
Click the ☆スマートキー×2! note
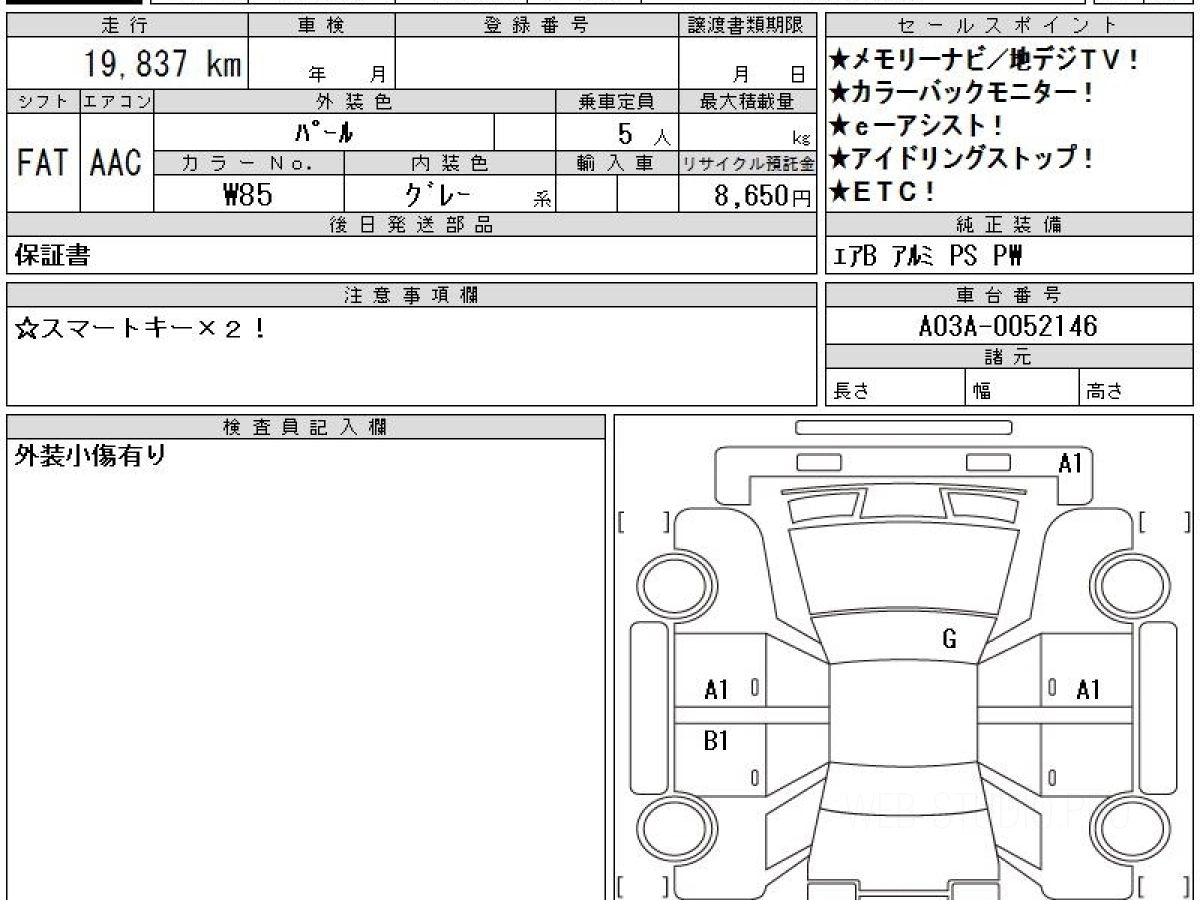point(141,327)
